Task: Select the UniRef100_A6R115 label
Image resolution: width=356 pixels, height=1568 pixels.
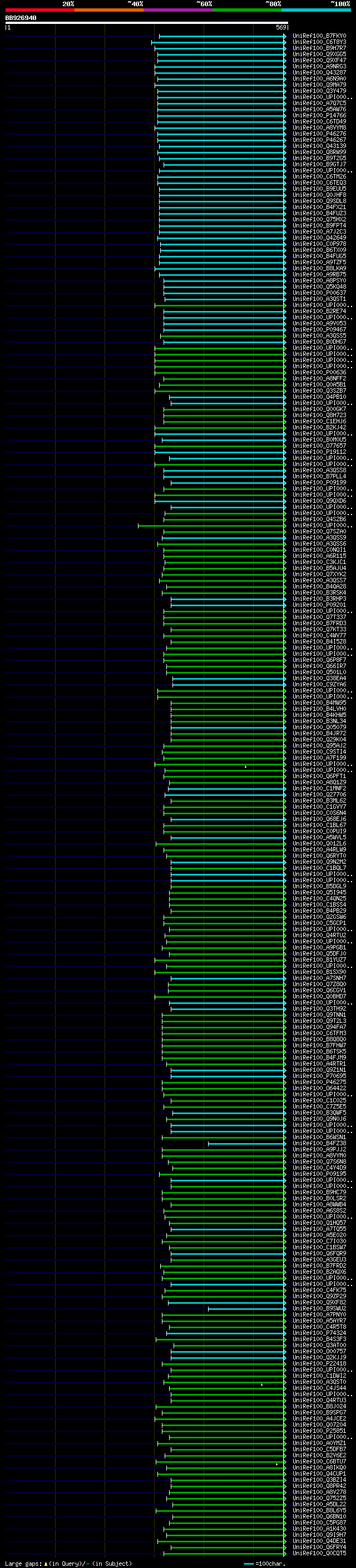Action: (x=319, y=556)
